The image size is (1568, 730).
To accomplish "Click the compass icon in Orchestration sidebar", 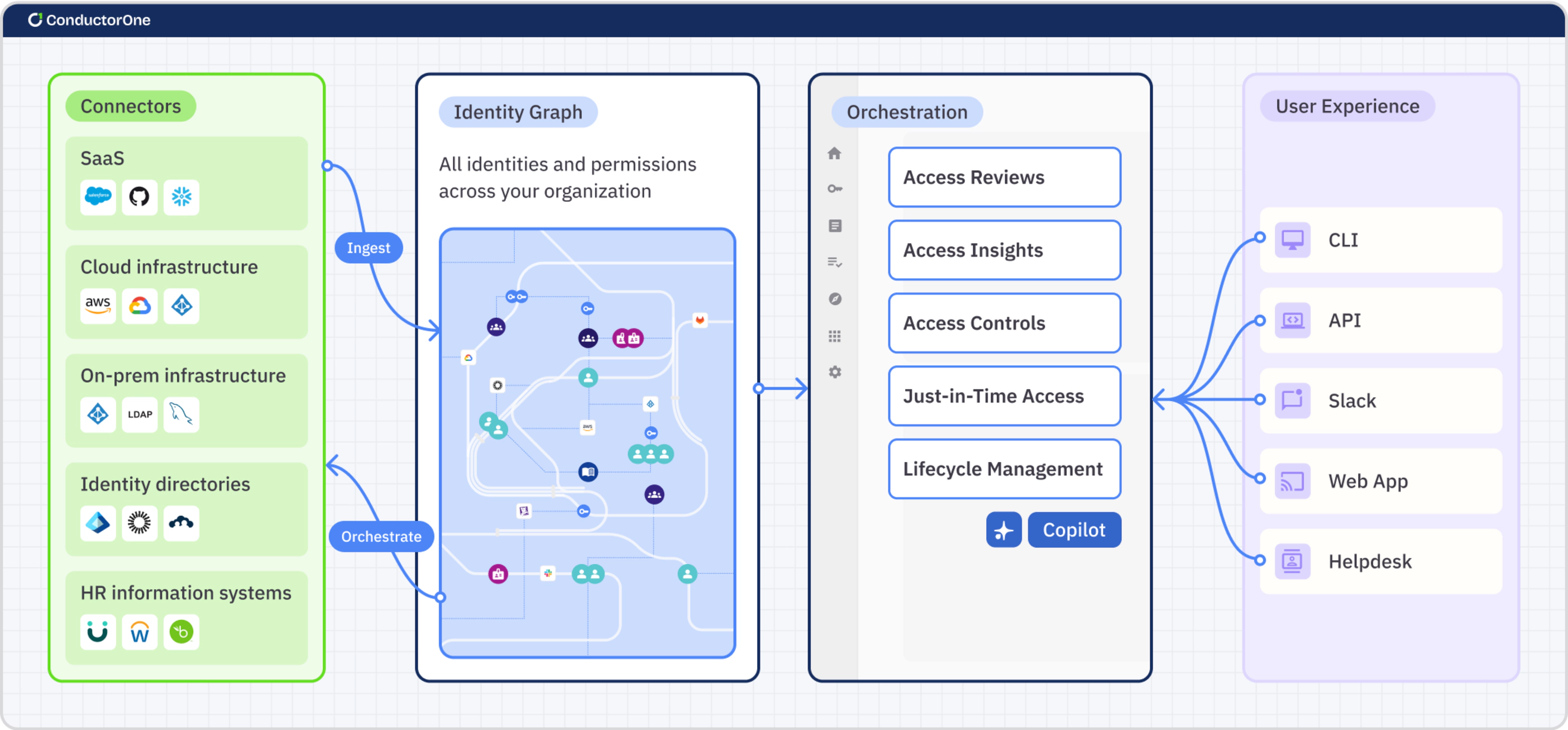I will (834, 299).
